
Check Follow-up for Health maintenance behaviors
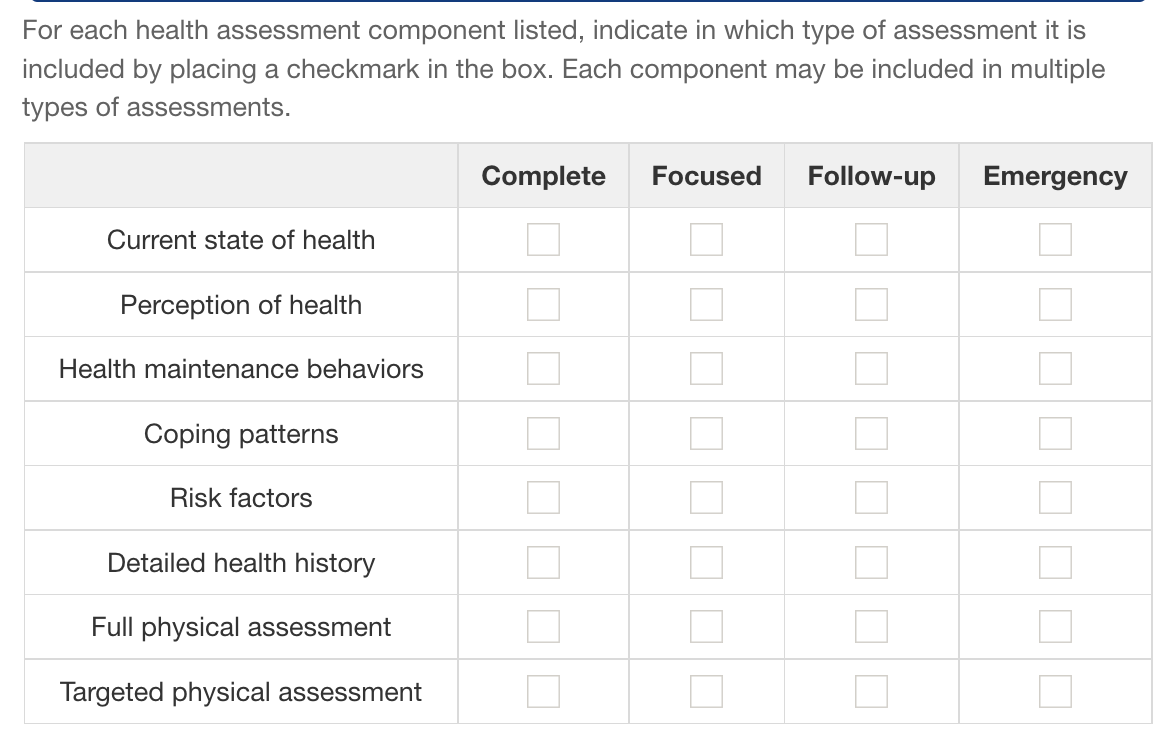coord(871,368)
